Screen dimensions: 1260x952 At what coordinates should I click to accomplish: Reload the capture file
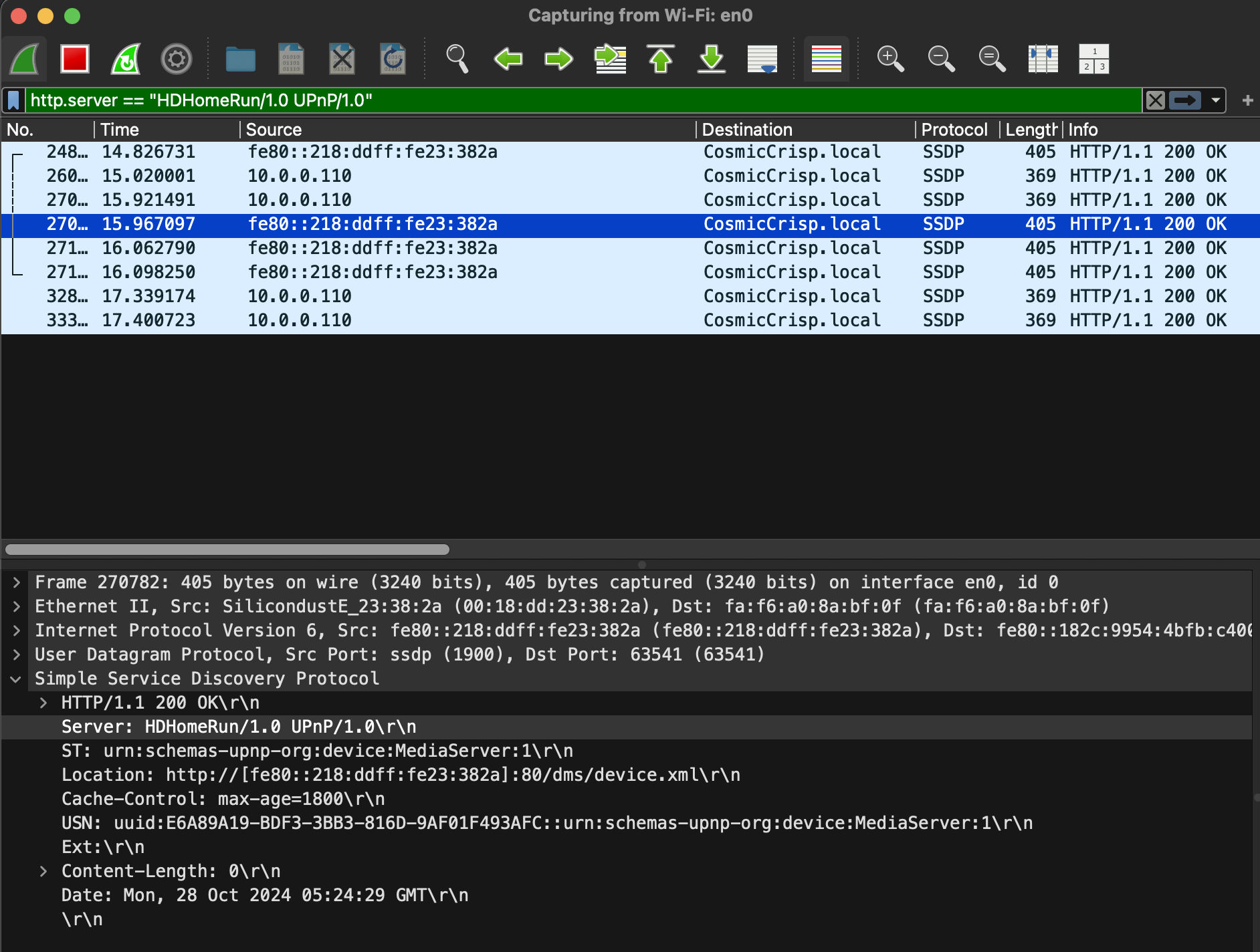pos(393,59)
